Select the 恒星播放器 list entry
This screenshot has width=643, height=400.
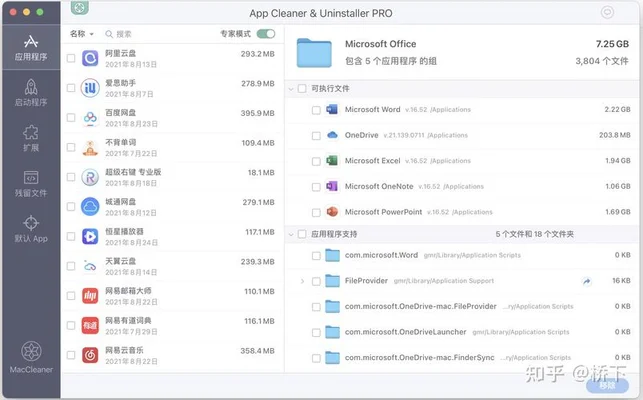(x=172, y=237)
